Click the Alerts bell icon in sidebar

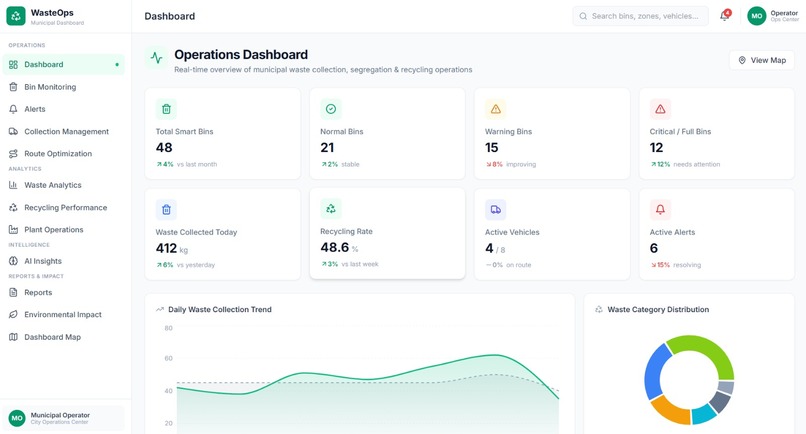coord(13,109)
